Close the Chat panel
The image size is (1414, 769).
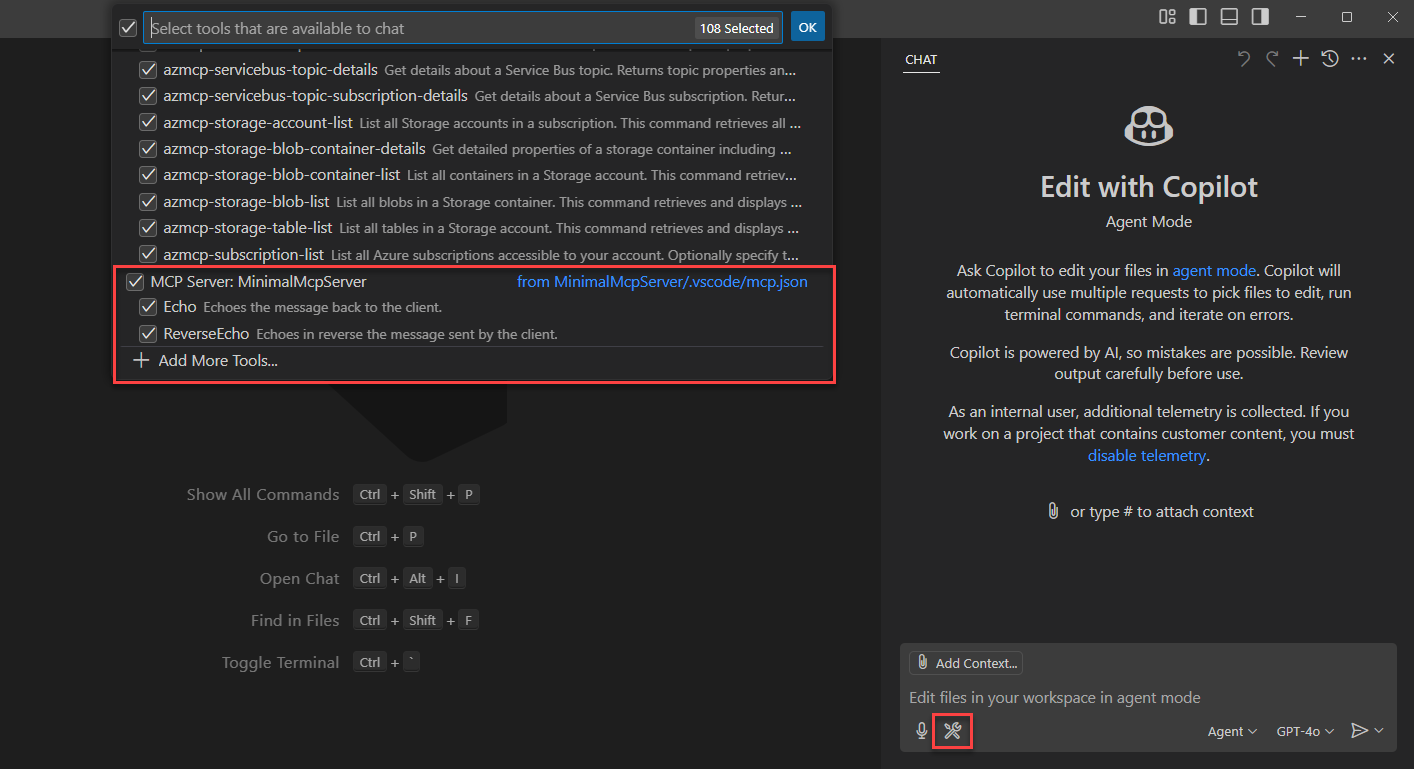[1388, 59]
